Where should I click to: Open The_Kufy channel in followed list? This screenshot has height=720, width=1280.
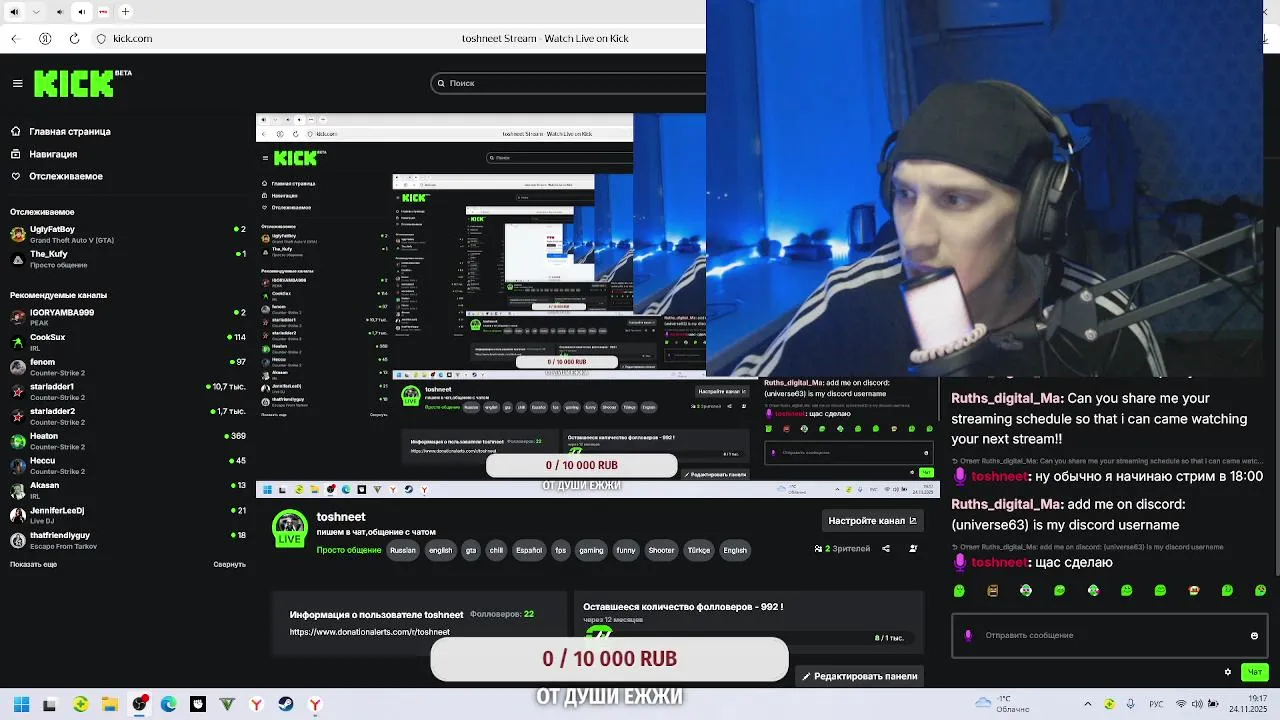pos(127,259)
